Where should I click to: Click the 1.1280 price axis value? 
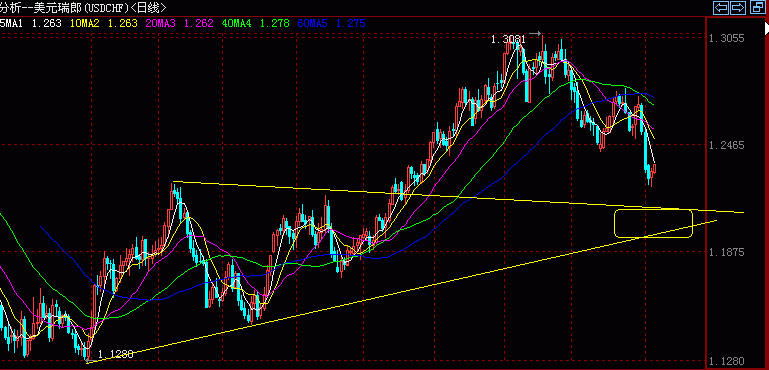727,361
